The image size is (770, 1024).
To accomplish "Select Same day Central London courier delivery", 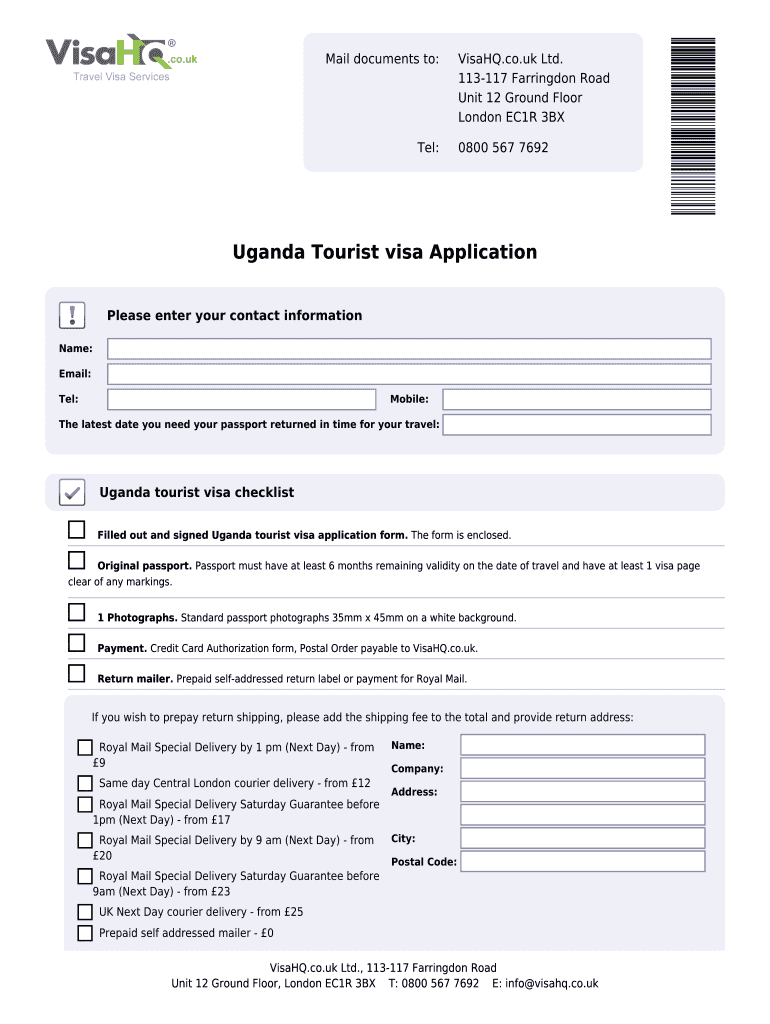I will point(85,783).
